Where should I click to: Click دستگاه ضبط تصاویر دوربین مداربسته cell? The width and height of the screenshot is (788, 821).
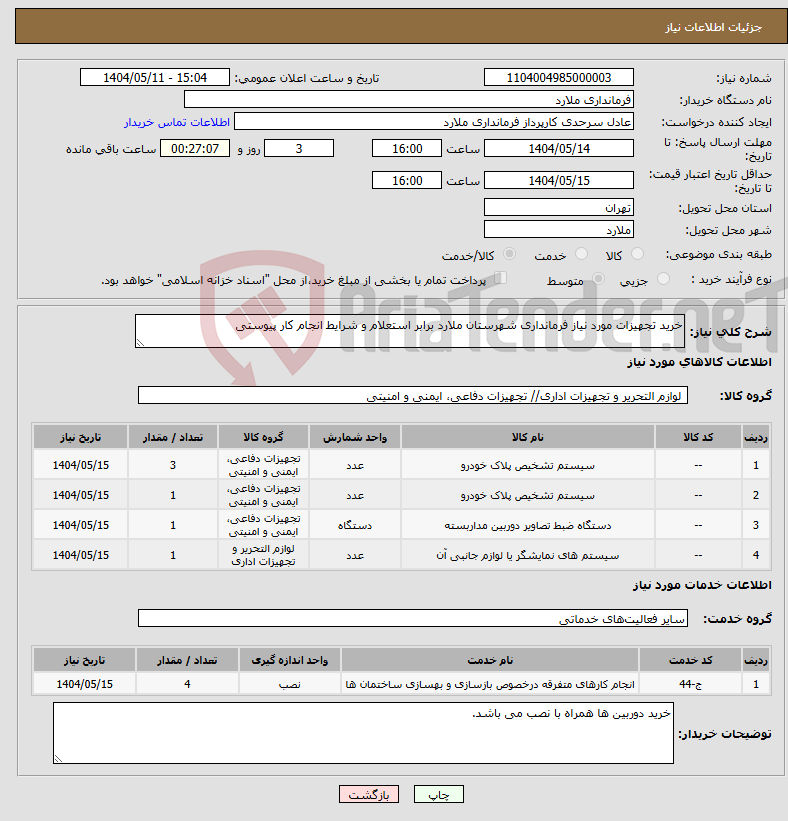527,525
